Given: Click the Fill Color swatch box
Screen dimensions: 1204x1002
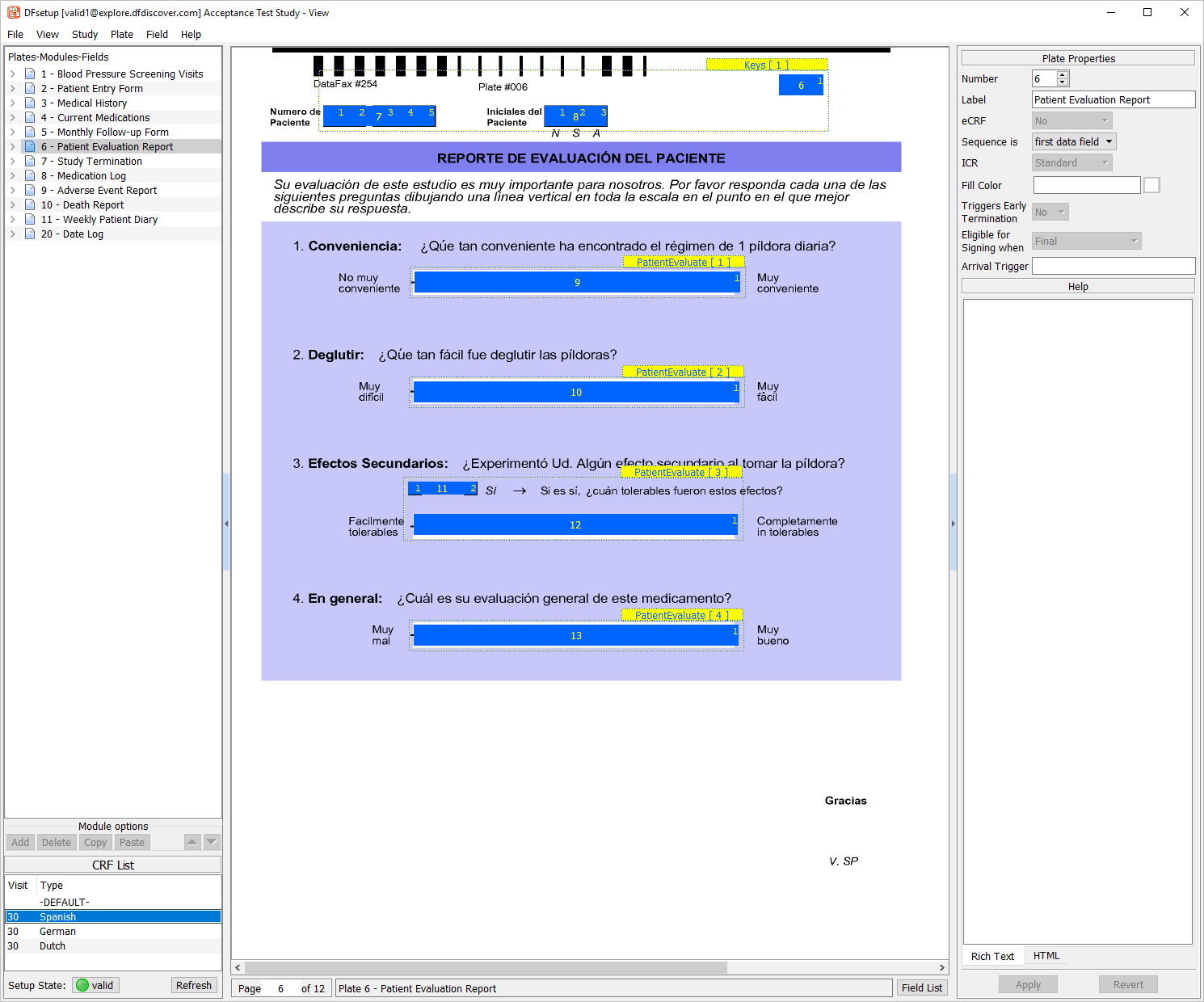Looking at the screenshot, I should 1151,185.
